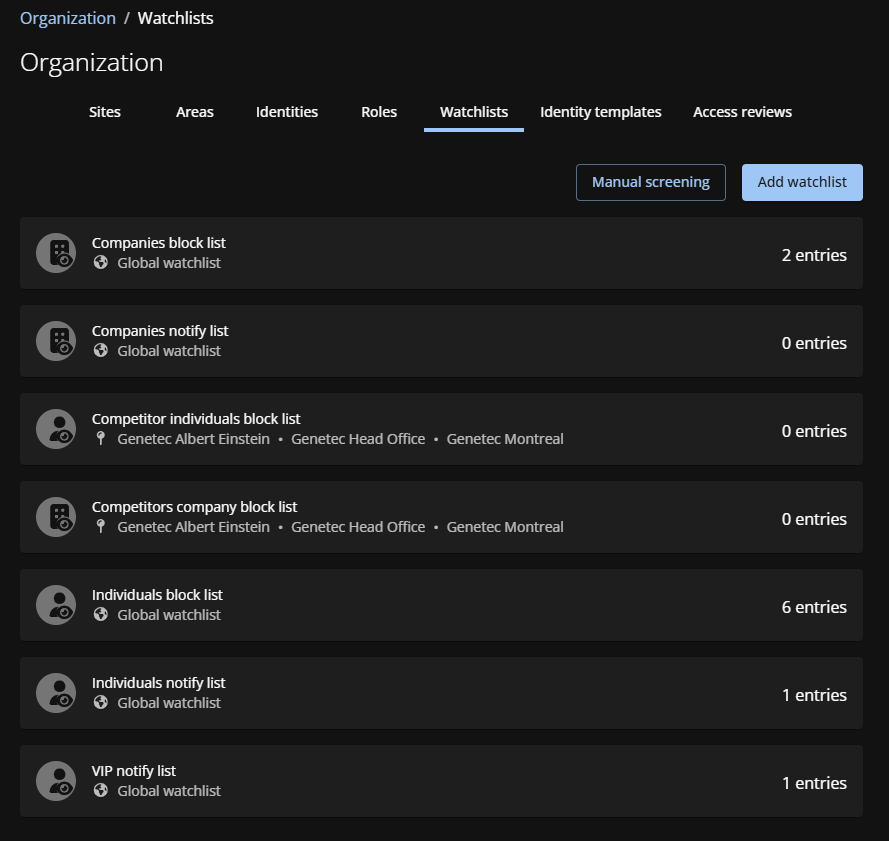Switch to the Access reviews tab
This screenshot has height=841, width=889.
742,112
